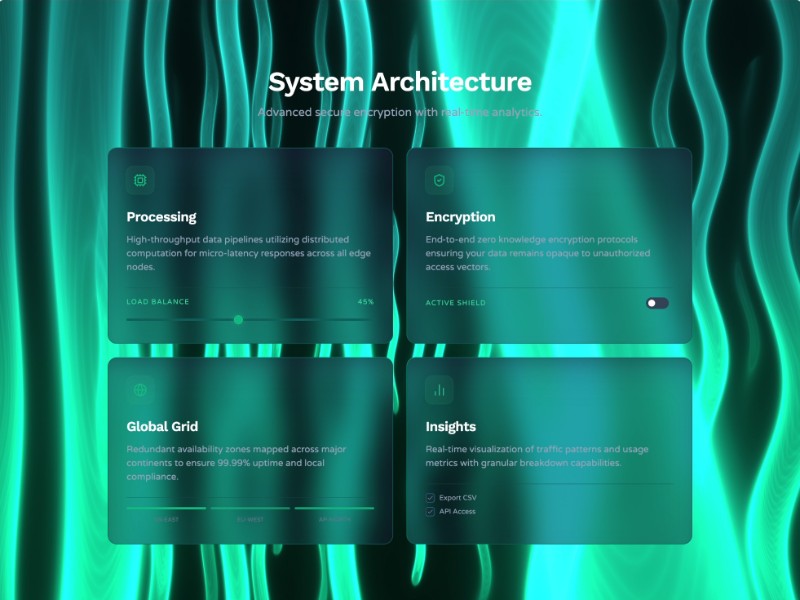Click the bar chart icon on the Insights card

439,390
